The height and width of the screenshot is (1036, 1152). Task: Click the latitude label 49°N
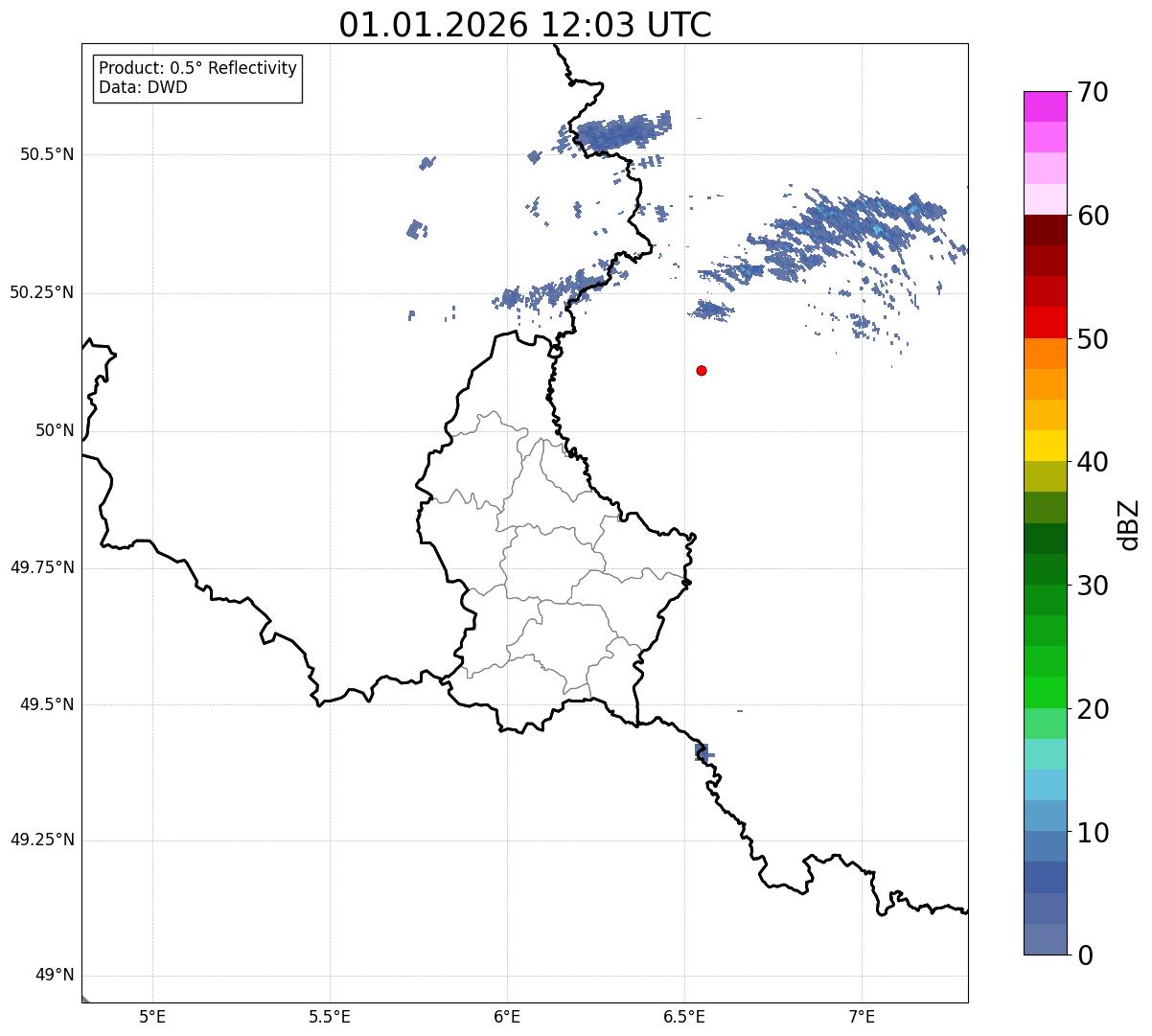[x=55, y=976]
